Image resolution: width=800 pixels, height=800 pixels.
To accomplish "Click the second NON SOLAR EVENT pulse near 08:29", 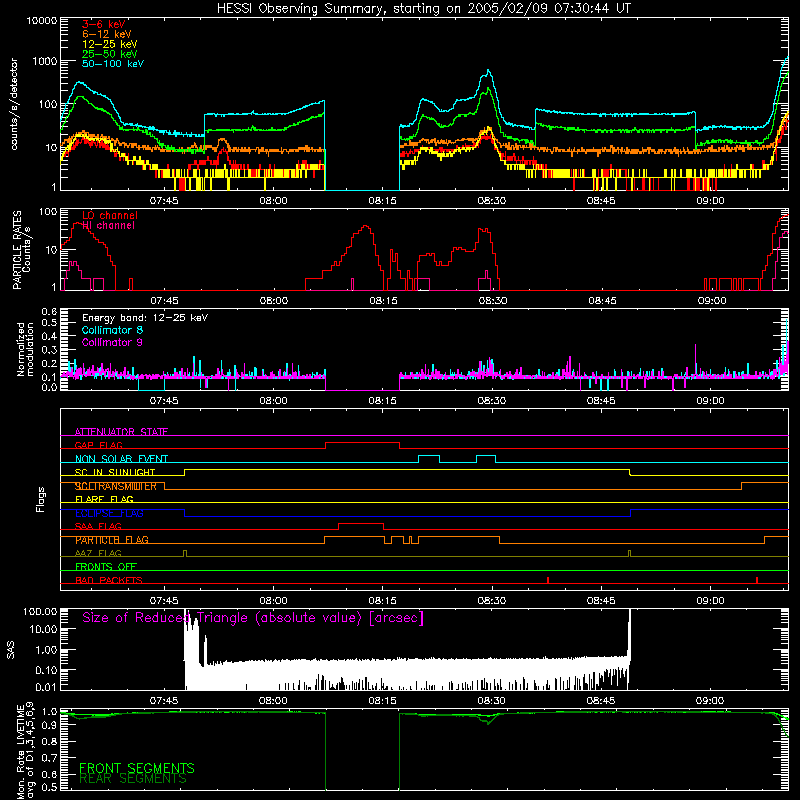I will 486,456.
